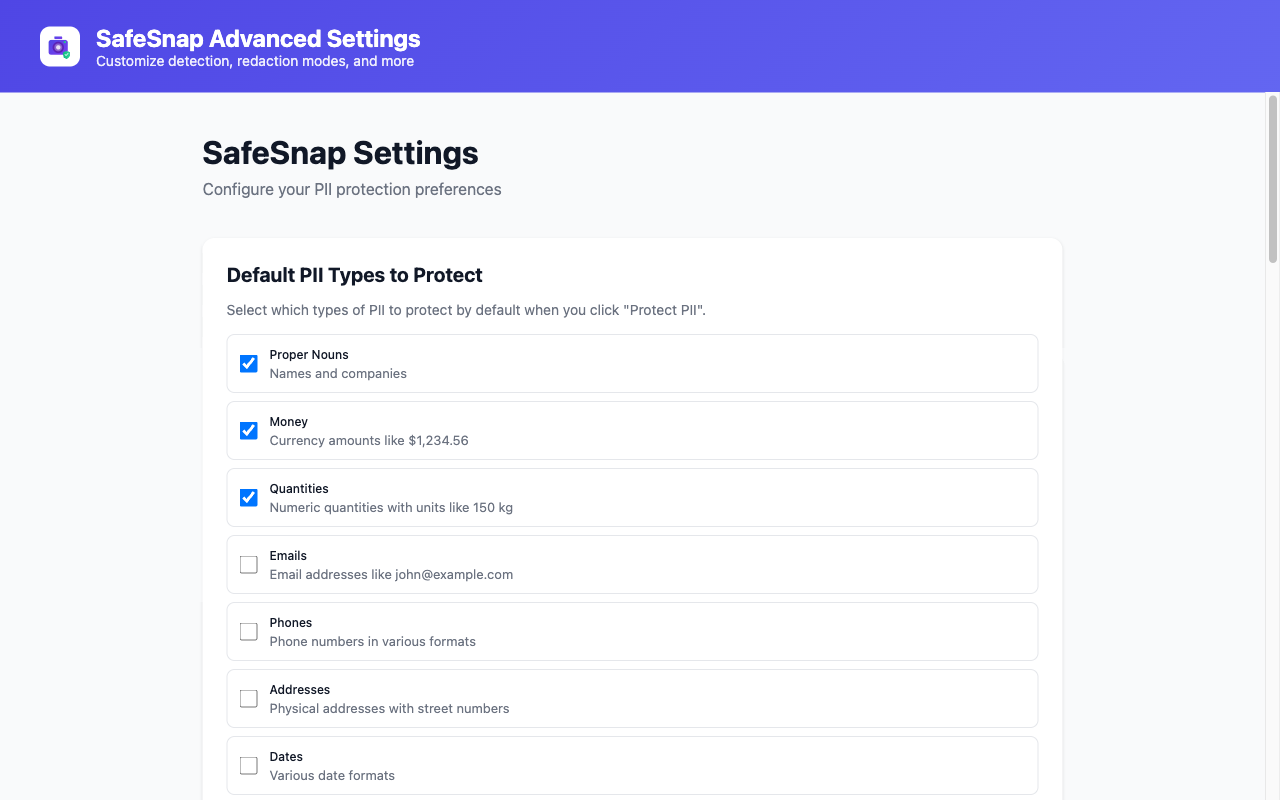This screenshot has width=1280, height=800.
Task: Check the Addresses checkbox
Action: coord(249,699)
